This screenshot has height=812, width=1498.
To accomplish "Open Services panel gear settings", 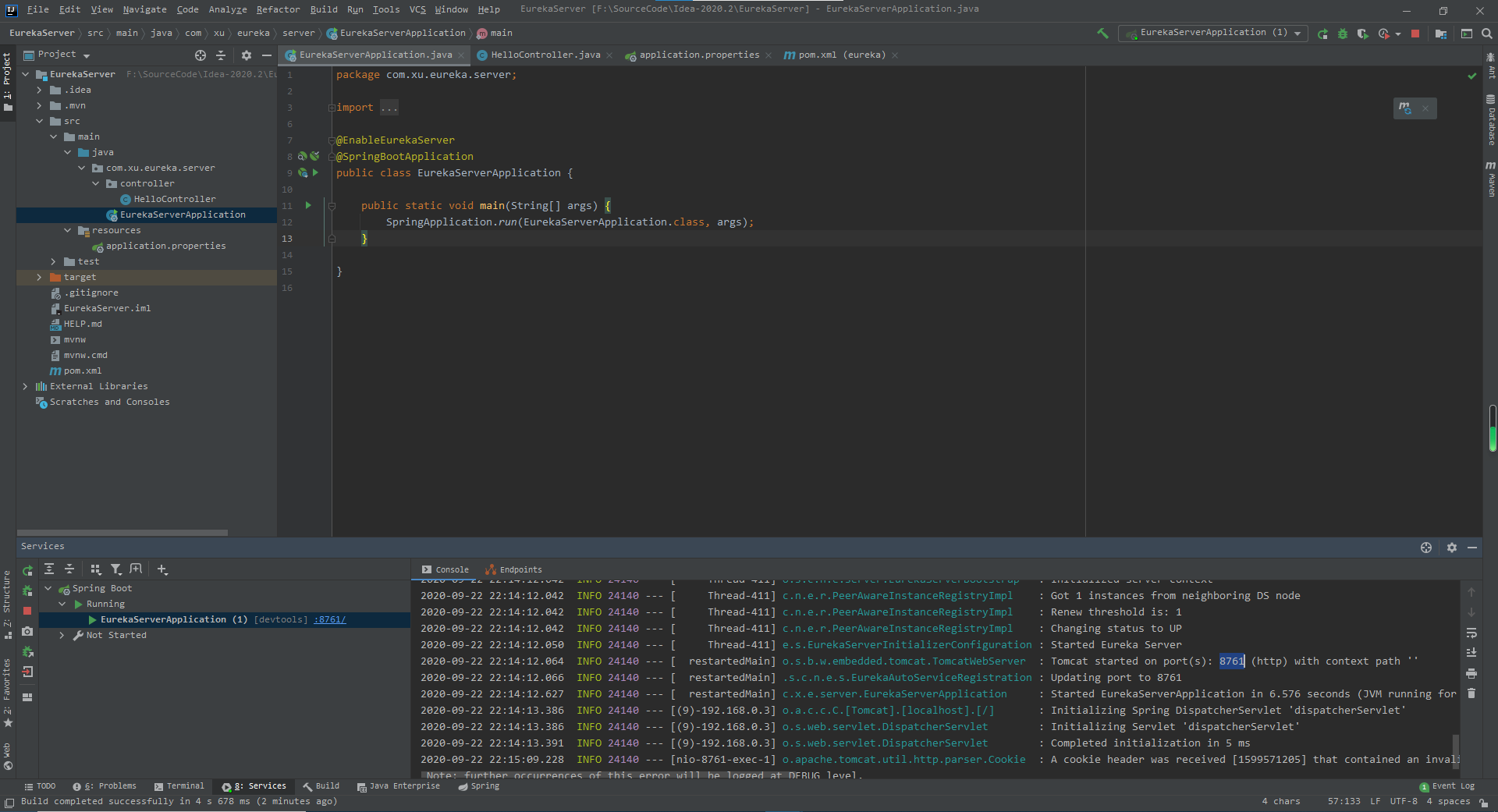I will 1452,548.
